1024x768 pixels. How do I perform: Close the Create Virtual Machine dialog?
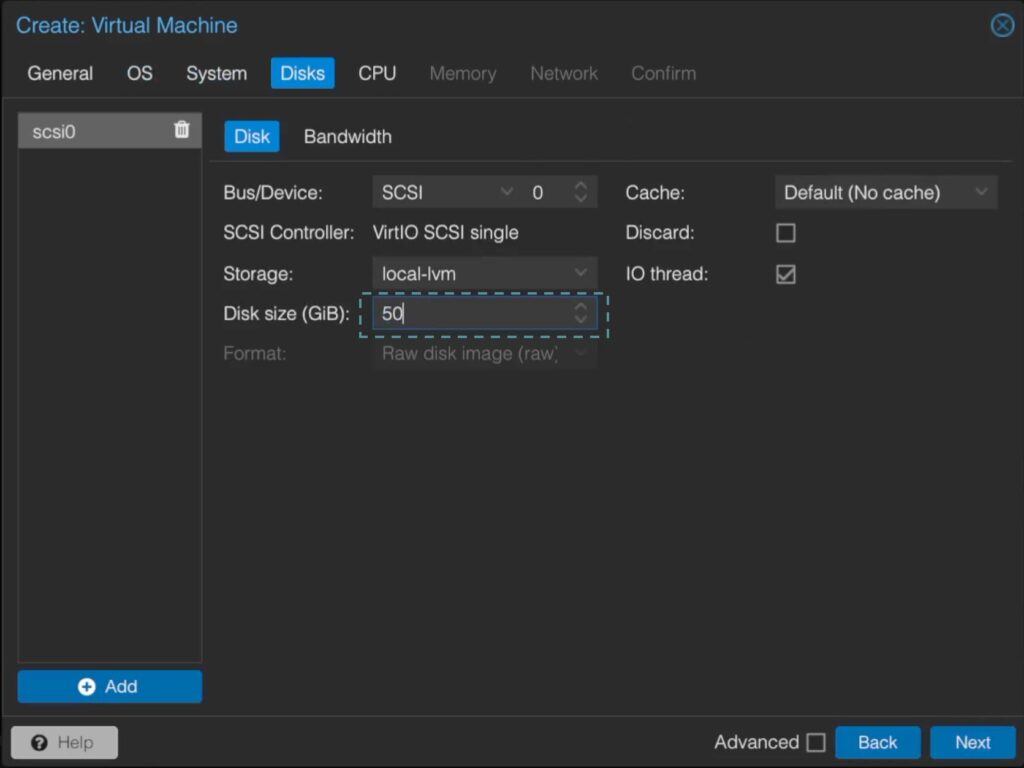(1001, 26)
